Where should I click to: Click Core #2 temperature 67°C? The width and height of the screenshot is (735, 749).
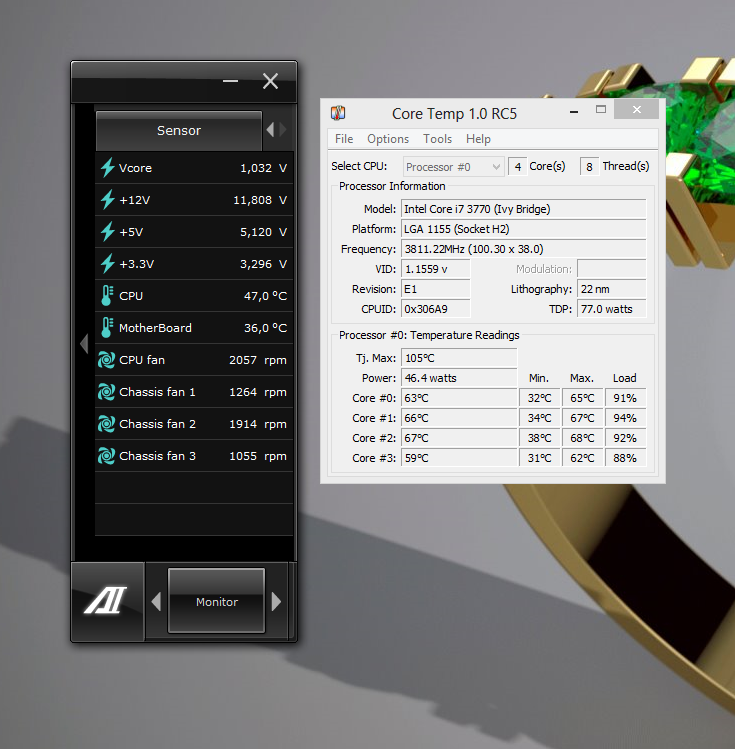click(x=459, y=439)
